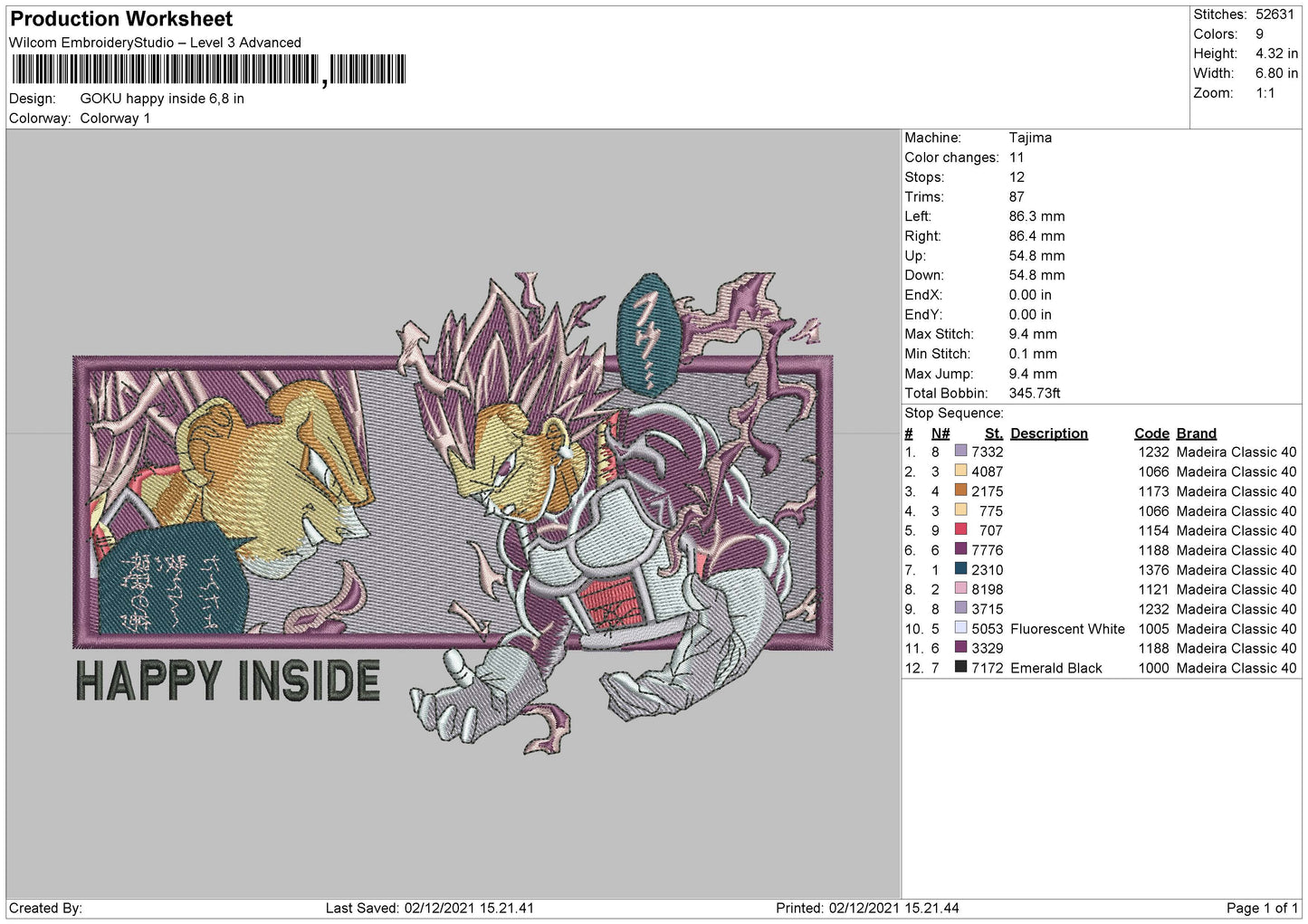
Task: Click the barcode below the worksheet title
Action: [208, 71]
